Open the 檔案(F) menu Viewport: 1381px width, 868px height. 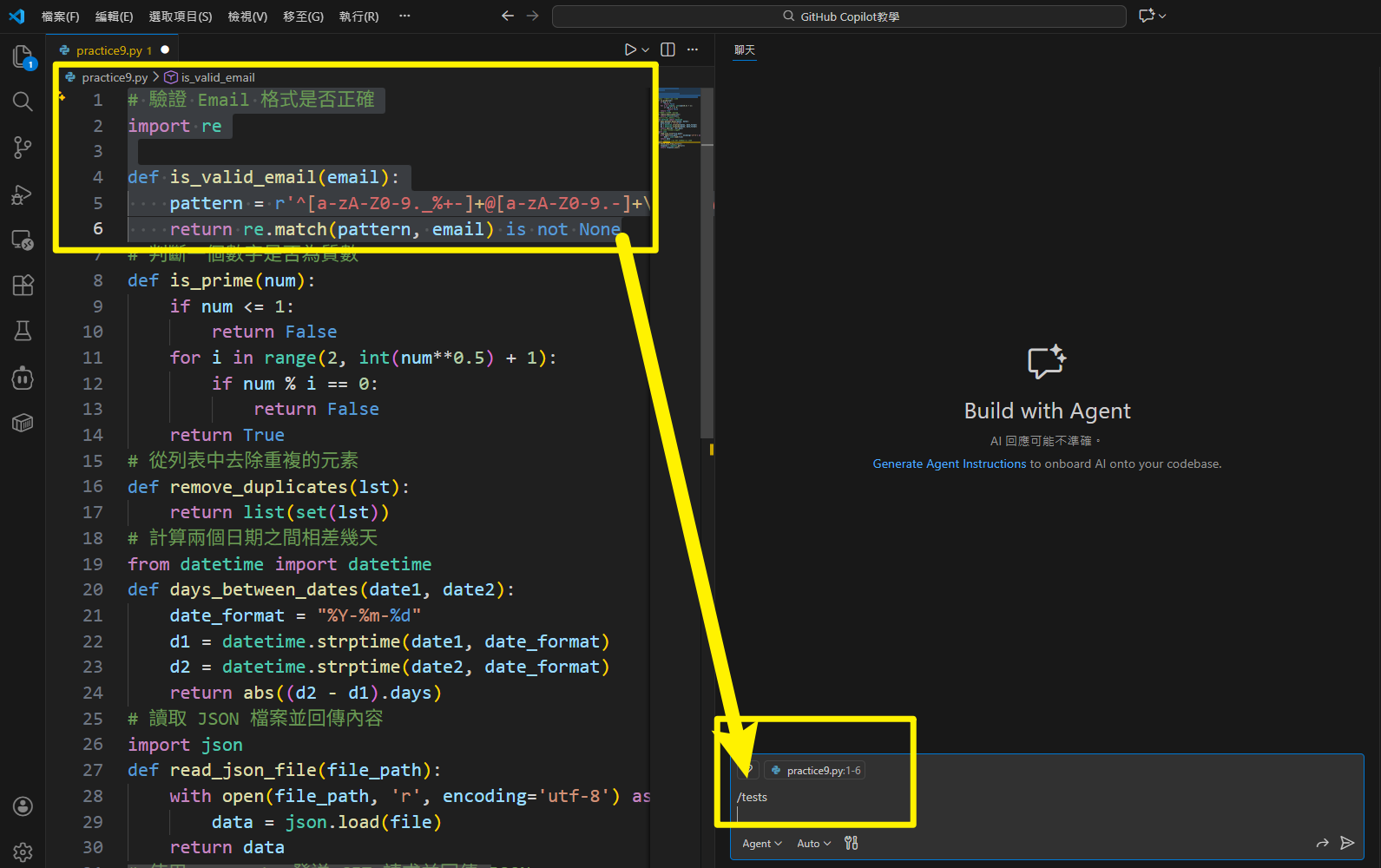pyautogui.click(x=60, y=16)
